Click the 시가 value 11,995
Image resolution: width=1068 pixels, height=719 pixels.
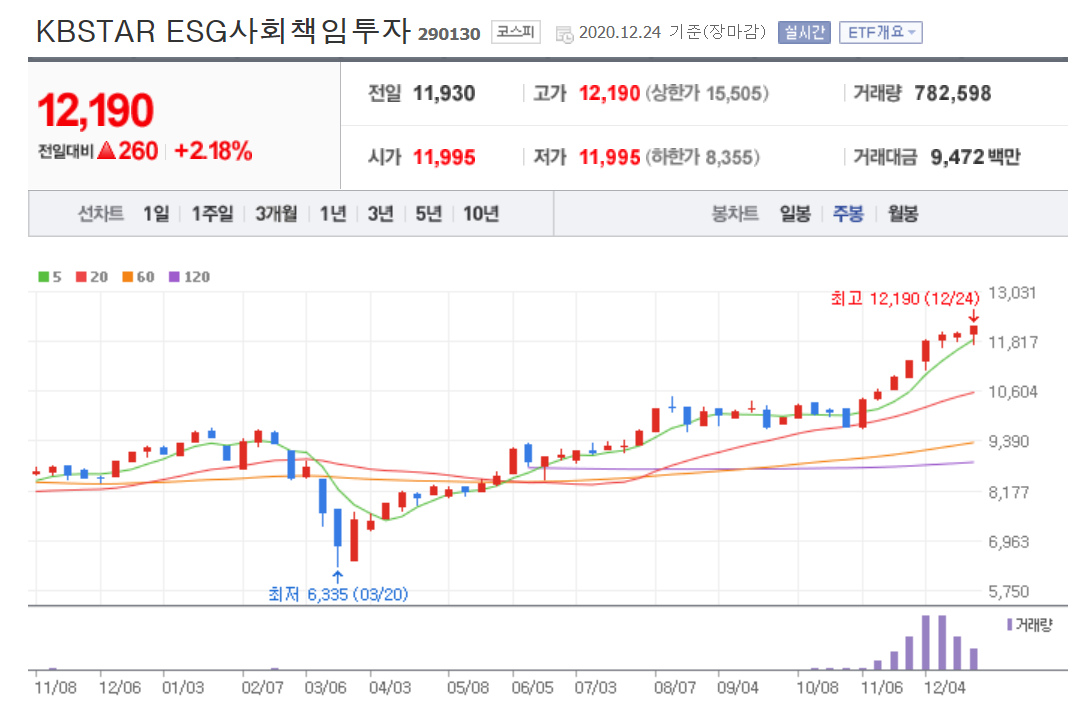444,157
